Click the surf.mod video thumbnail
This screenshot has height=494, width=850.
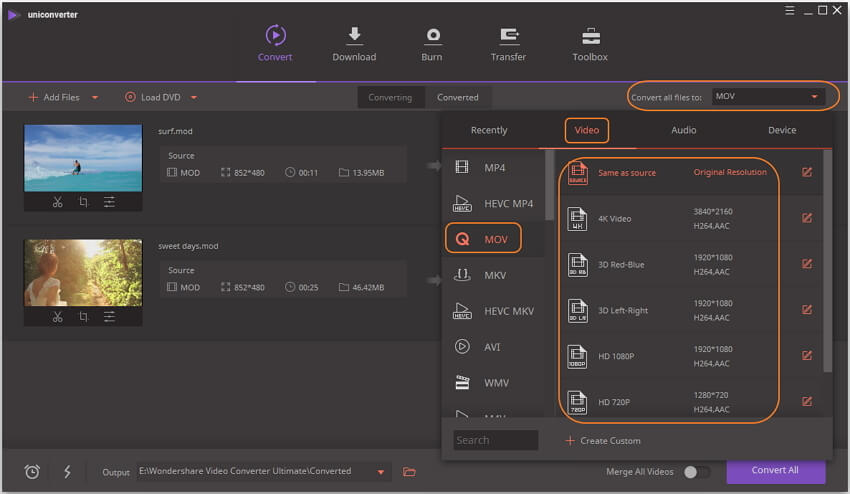point(83,158)
